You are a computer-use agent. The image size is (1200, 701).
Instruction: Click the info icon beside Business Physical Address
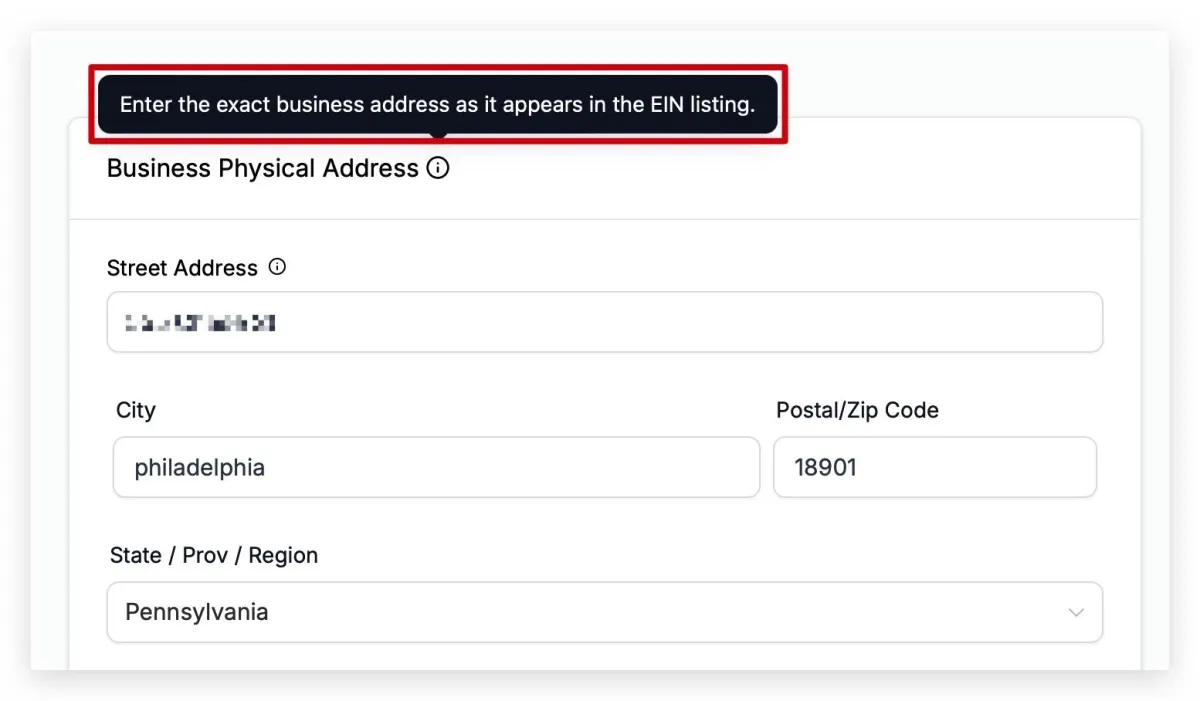[x=438, y=168]
